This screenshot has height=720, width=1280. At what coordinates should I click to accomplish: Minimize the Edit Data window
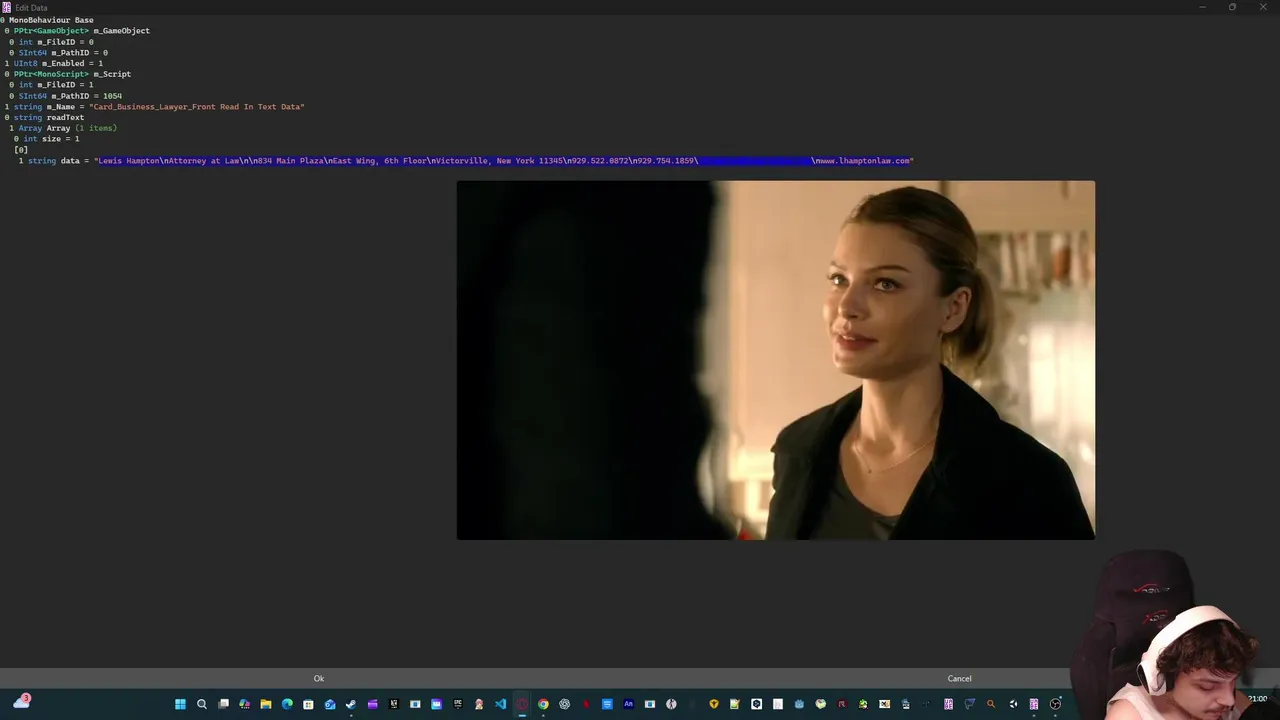tap(1202, 7)
